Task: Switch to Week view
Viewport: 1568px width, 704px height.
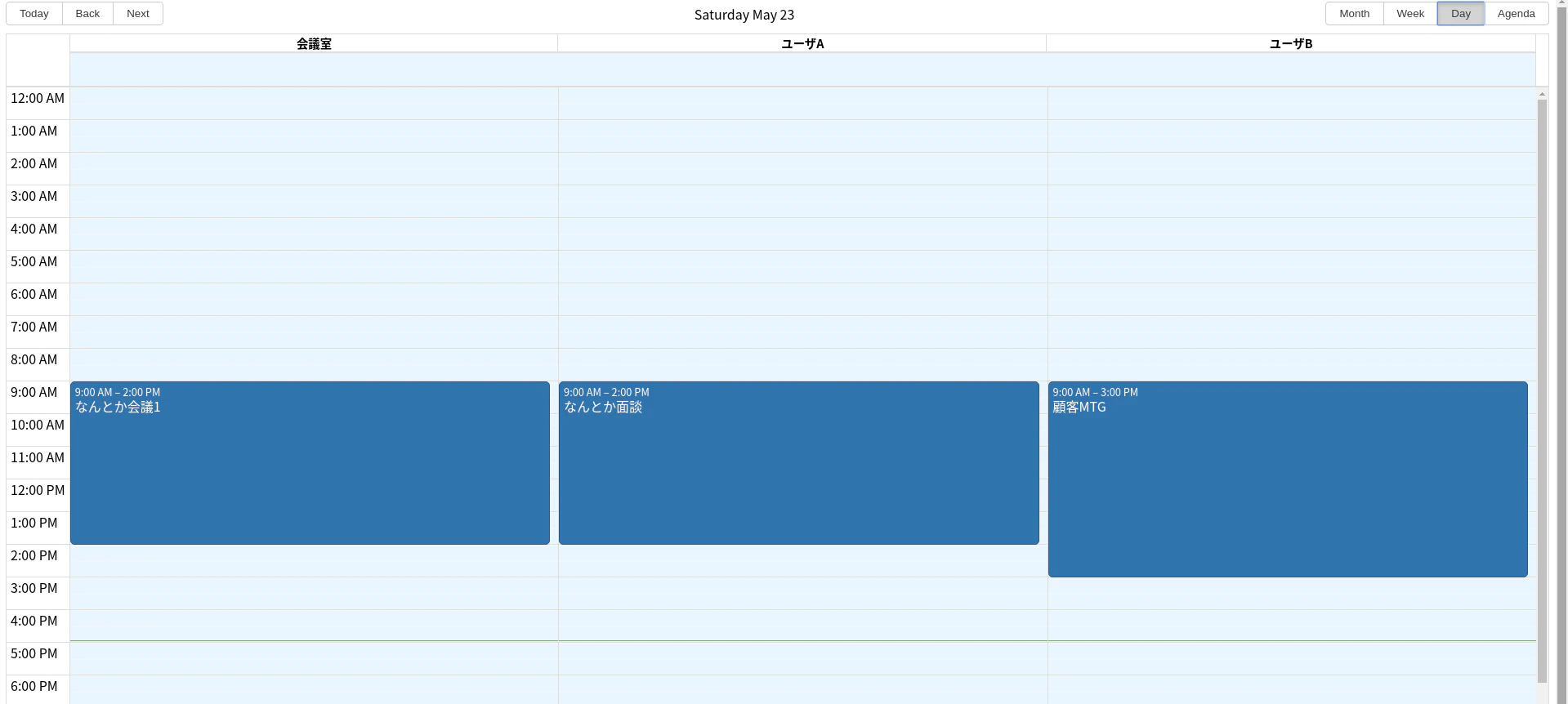Action: pos(1410,14)
